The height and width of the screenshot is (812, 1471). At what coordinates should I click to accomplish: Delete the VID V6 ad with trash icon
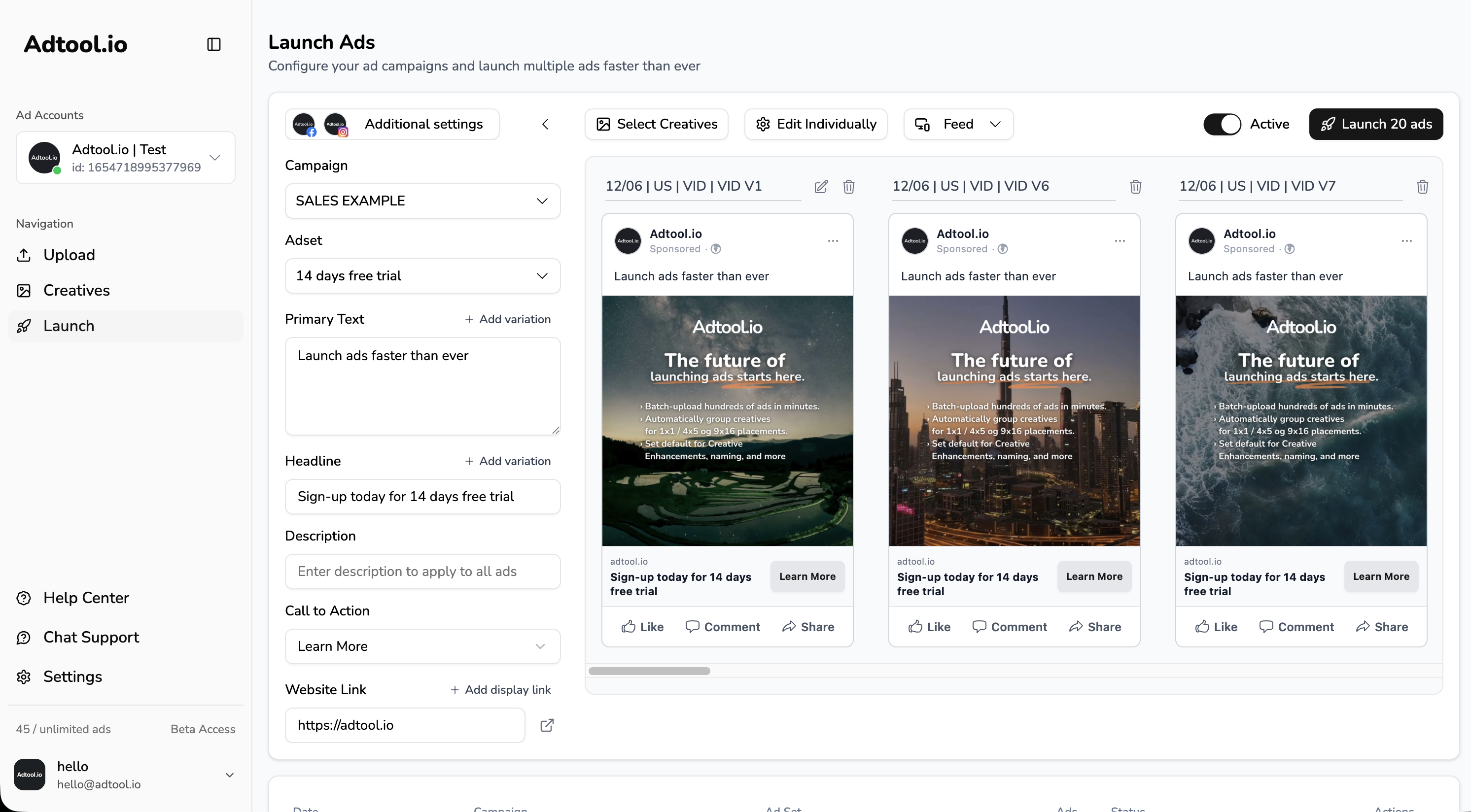click(1135, 187)
